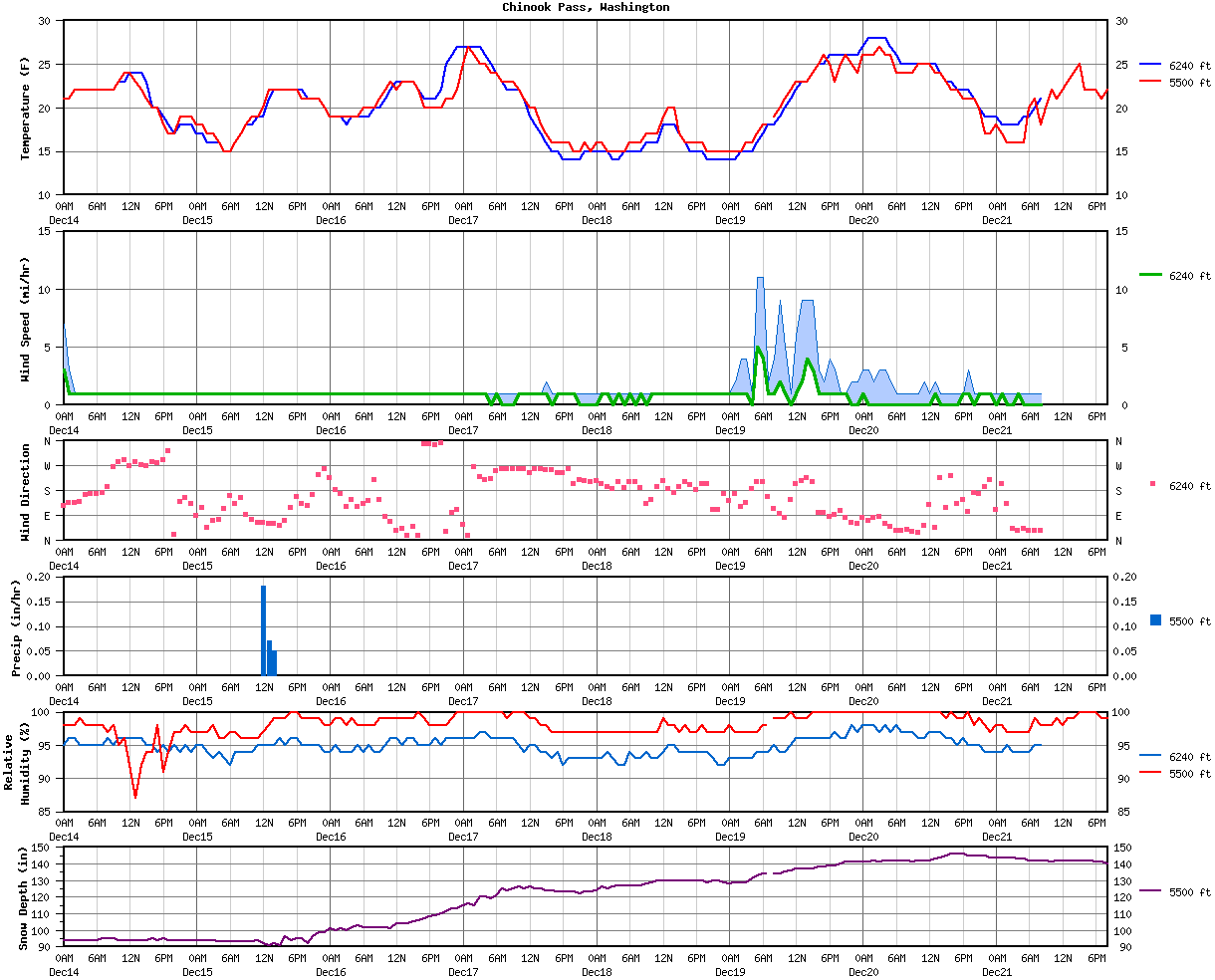Click blue 6240 ft relative humidity legend line
1215x980 pixels.
1151,756
